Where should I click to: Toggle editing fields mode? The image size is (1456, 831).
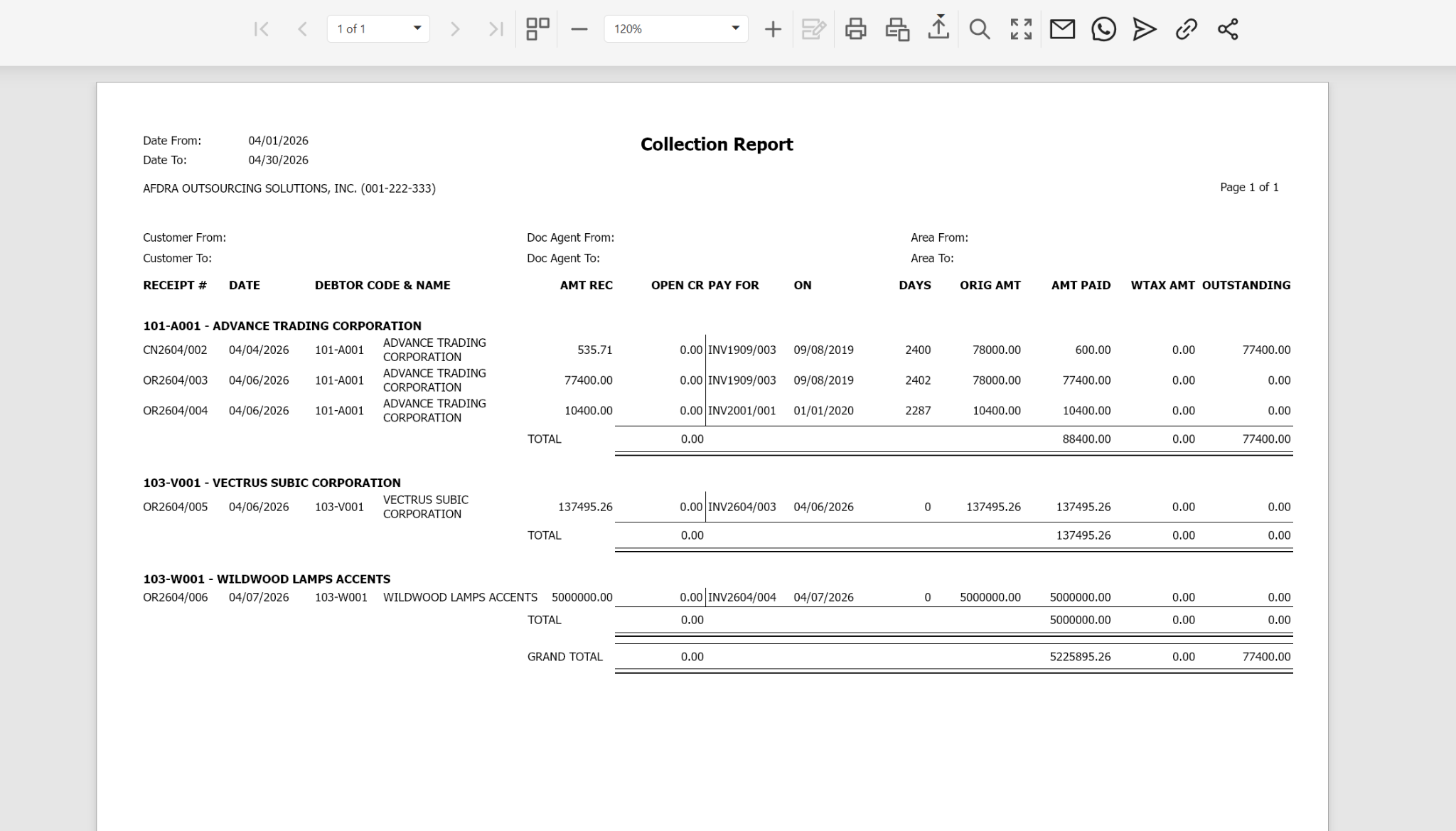pos(813,29)
